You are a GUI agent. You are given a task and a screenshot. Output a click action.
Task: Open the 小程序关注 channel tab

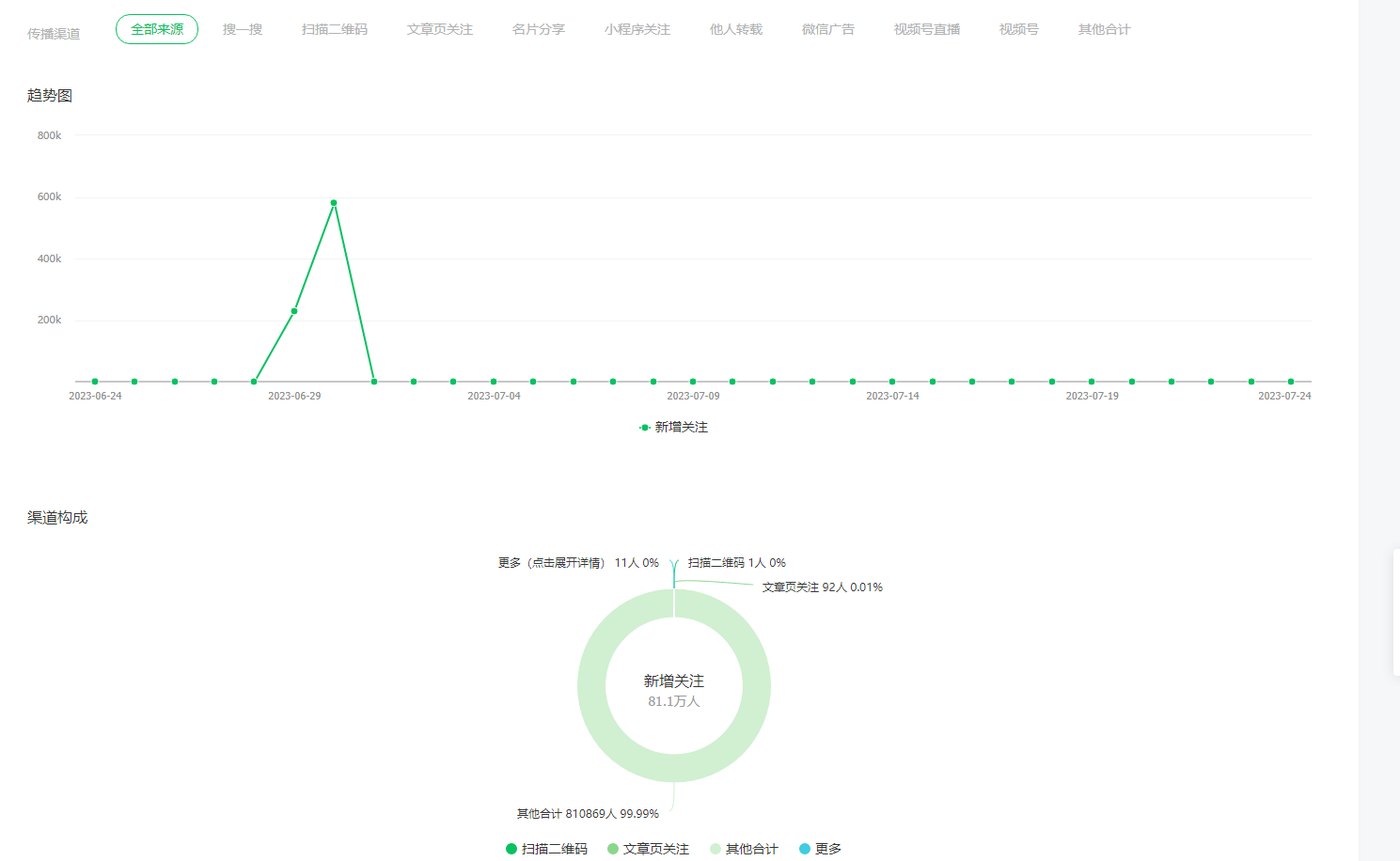click(637, 29)
